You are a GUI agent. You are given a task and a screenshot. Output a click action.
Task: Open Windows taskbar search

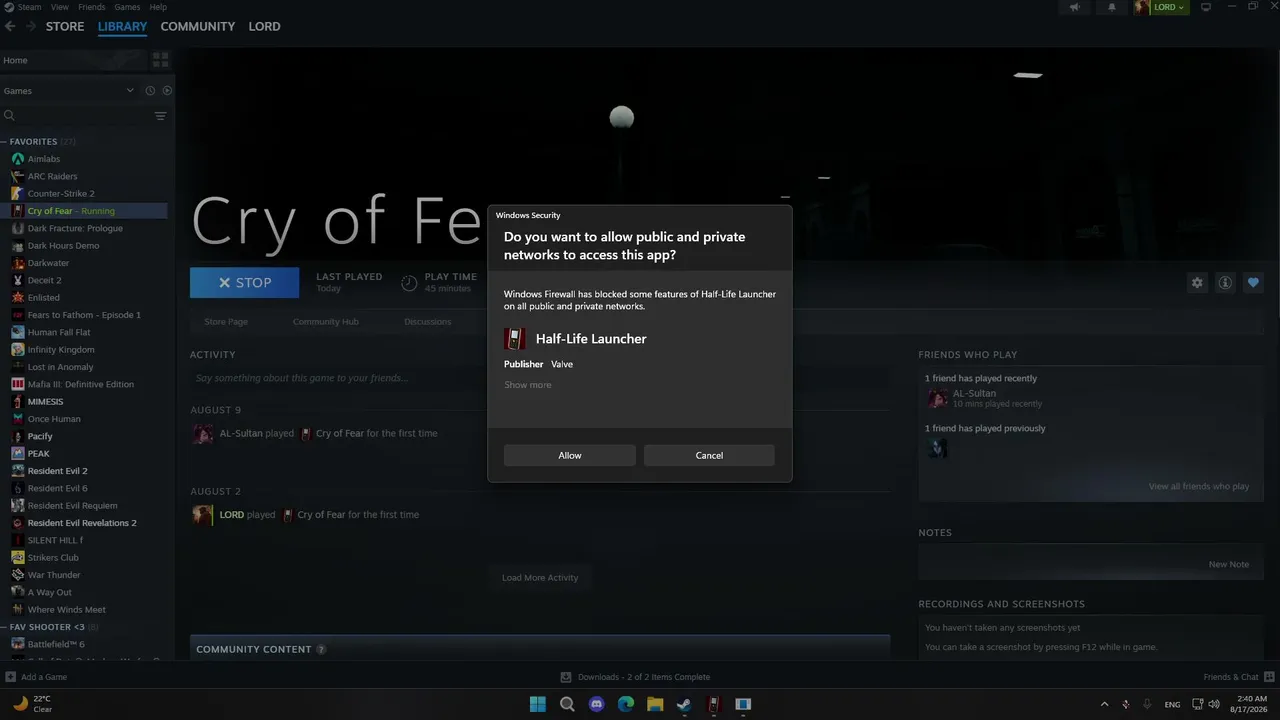(567, 704)
